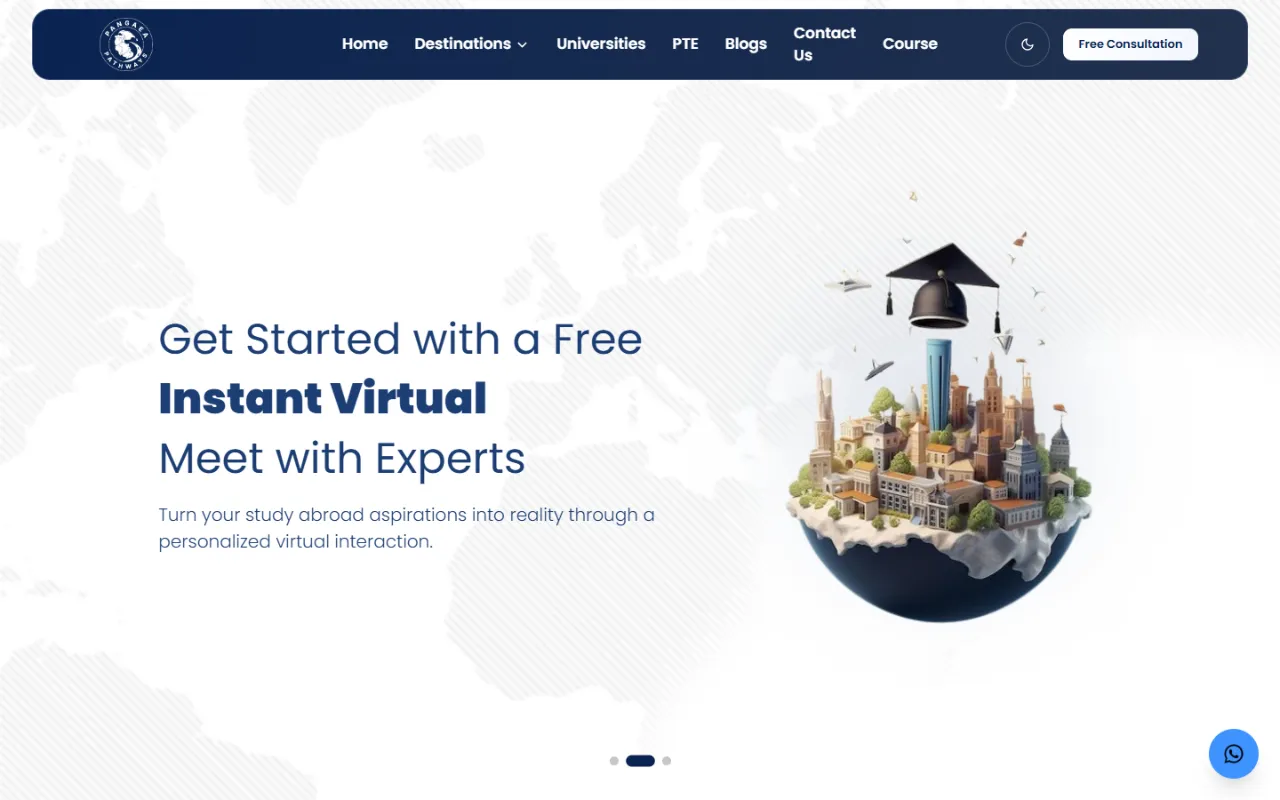Select the first carousel slide dot
1280x800 pixels.
(614, 761)
